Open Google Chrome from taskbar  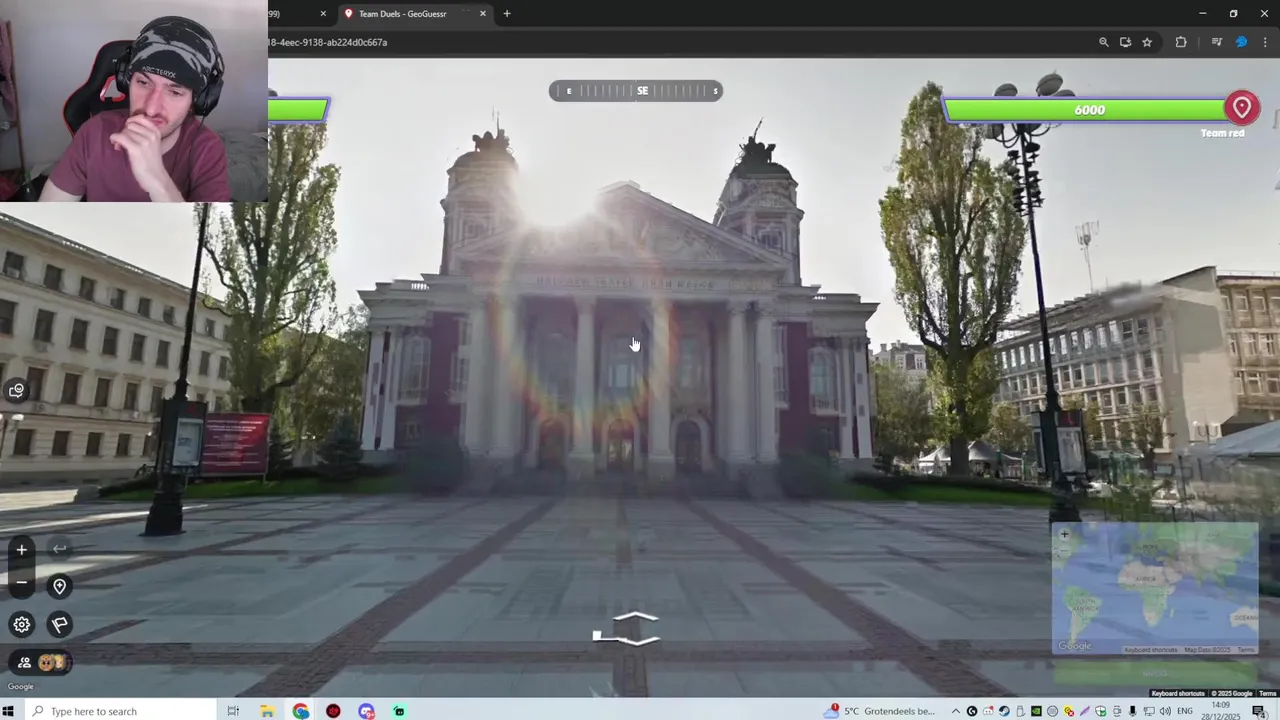[301, 711]
